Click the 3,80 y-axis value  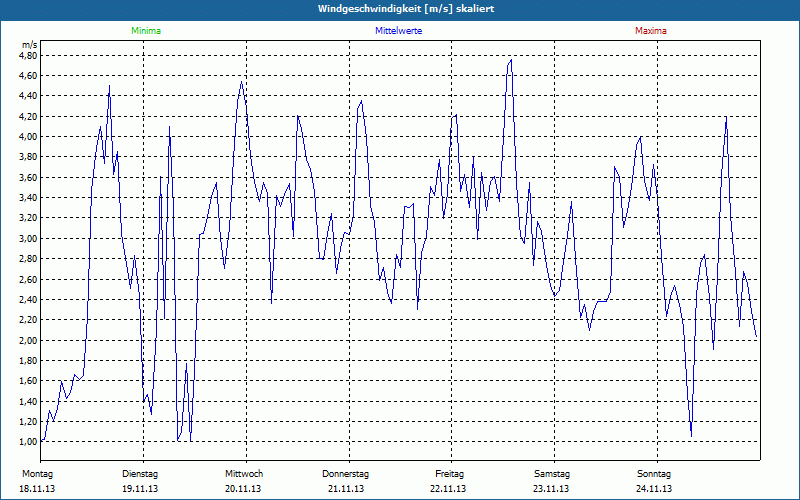click(28, 157)
